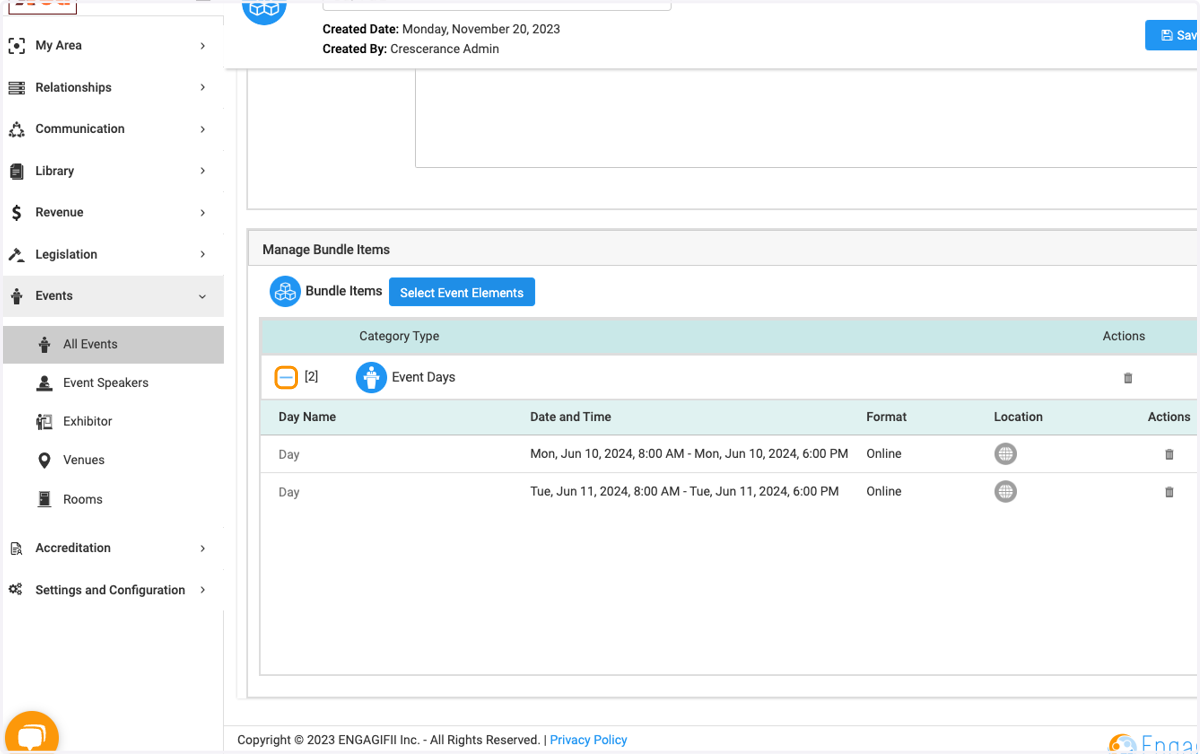1200x754 pixels.
Task: Click the All Events podium icon
Action: [x=44, y=344]
